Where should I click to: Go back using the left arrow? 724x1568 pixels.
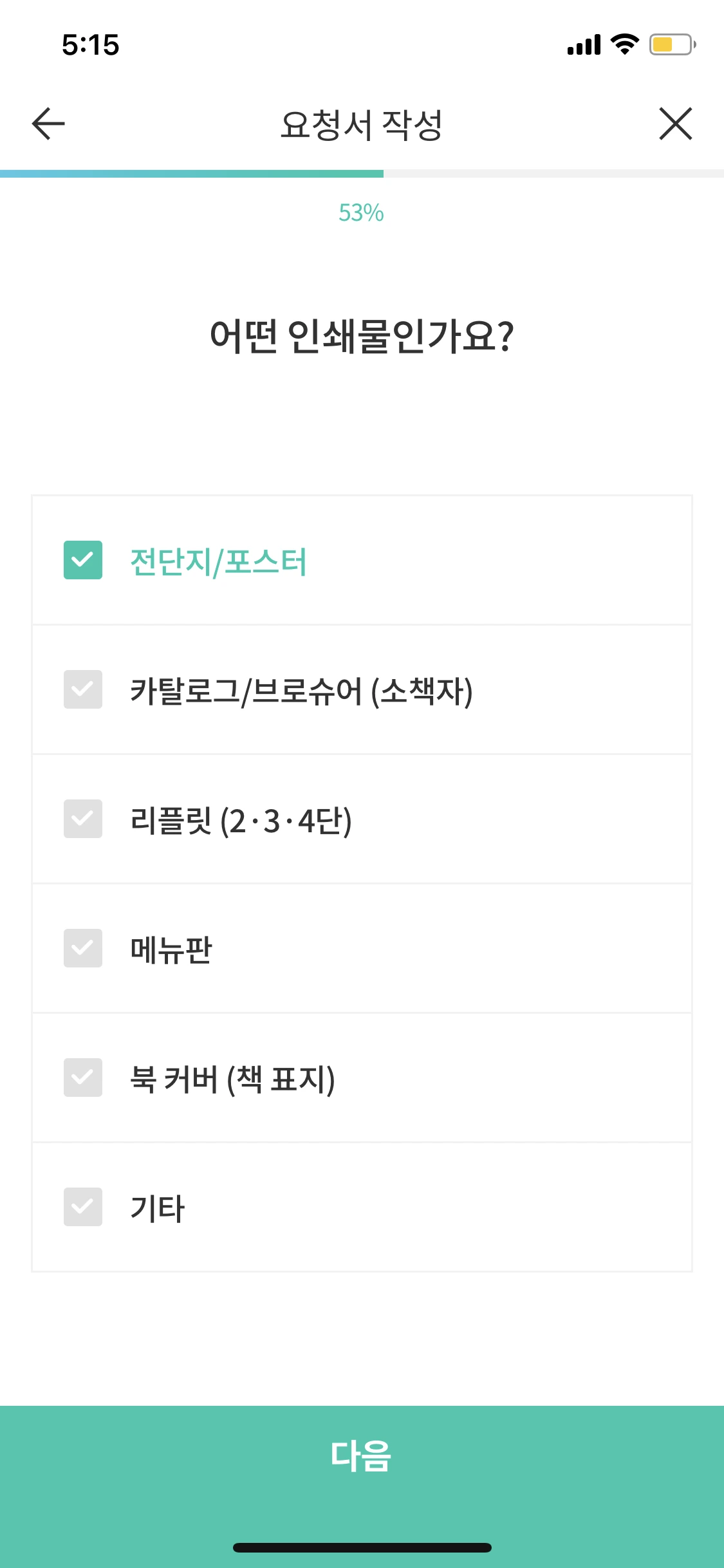click(46, 124)
